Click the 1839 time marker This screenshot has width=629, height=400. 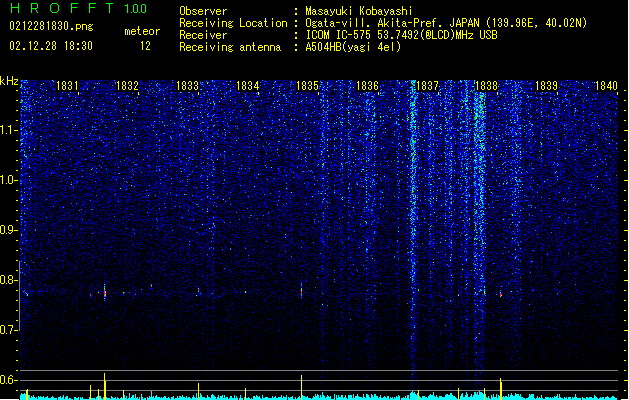pyautogui.click(x=546, y=85)
